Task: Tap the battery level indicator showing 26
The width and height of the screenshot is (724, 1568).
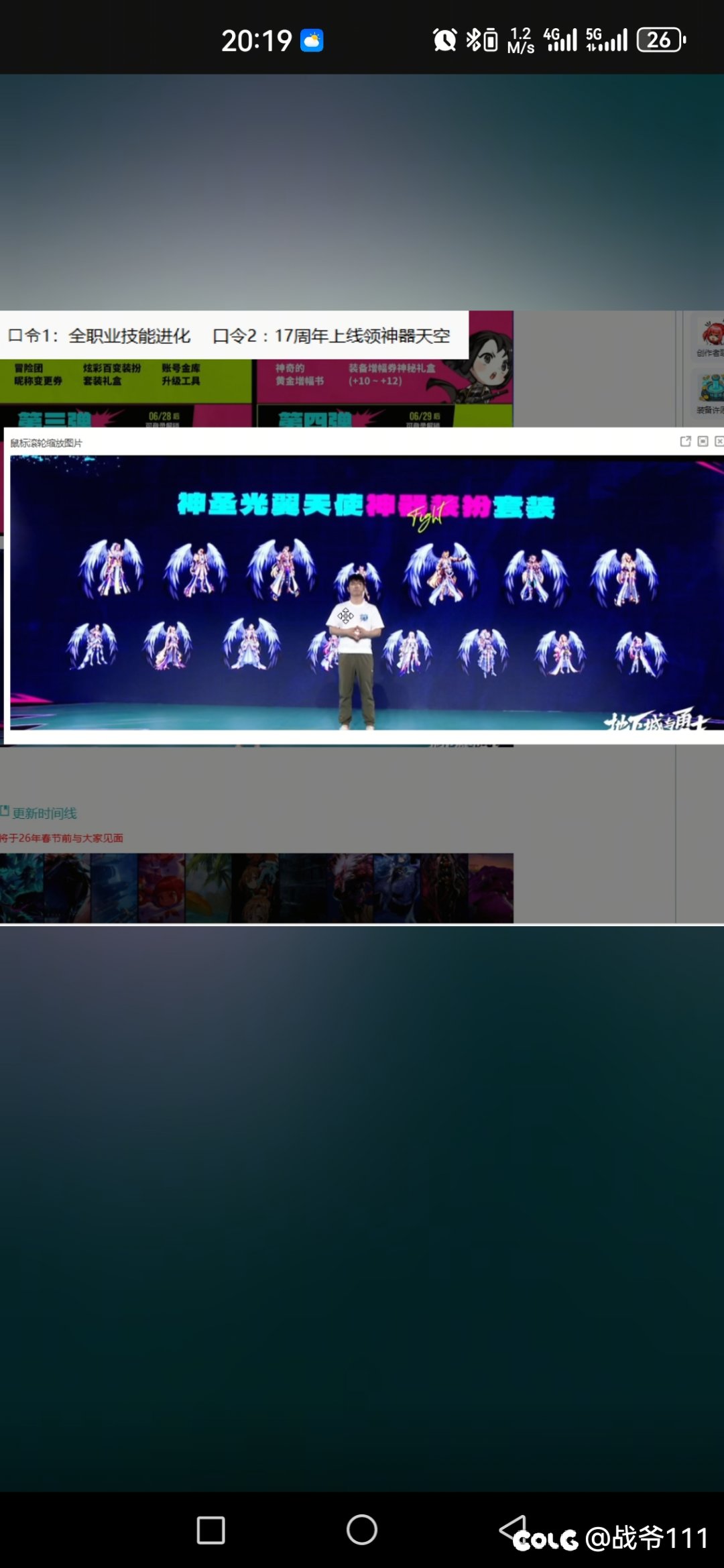Action: (662, 40)
